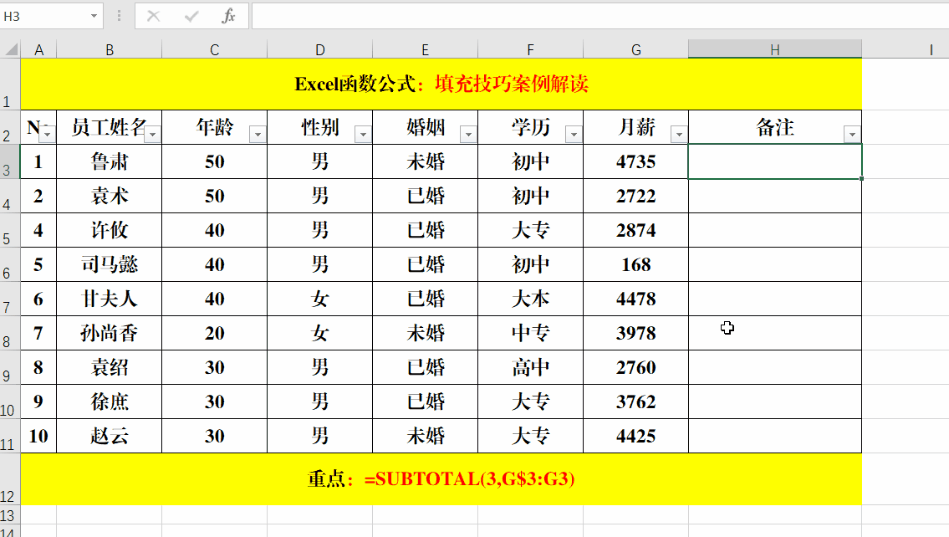
Task: Click the Cancel (X) formula bar icon
Action: point(153,16)
